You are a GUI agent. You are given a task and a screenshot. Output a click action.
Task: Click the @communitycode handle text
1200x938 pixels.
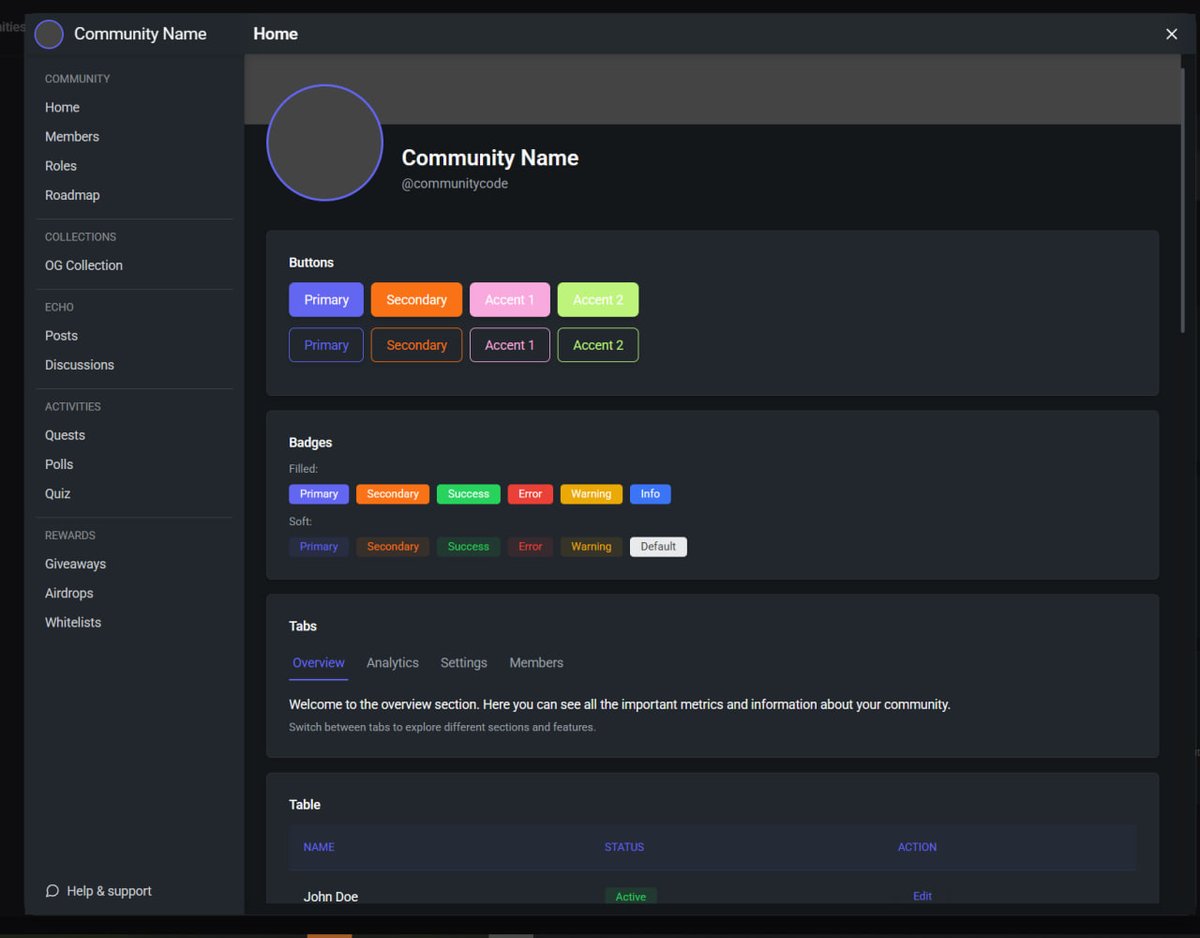coord(455,184)
